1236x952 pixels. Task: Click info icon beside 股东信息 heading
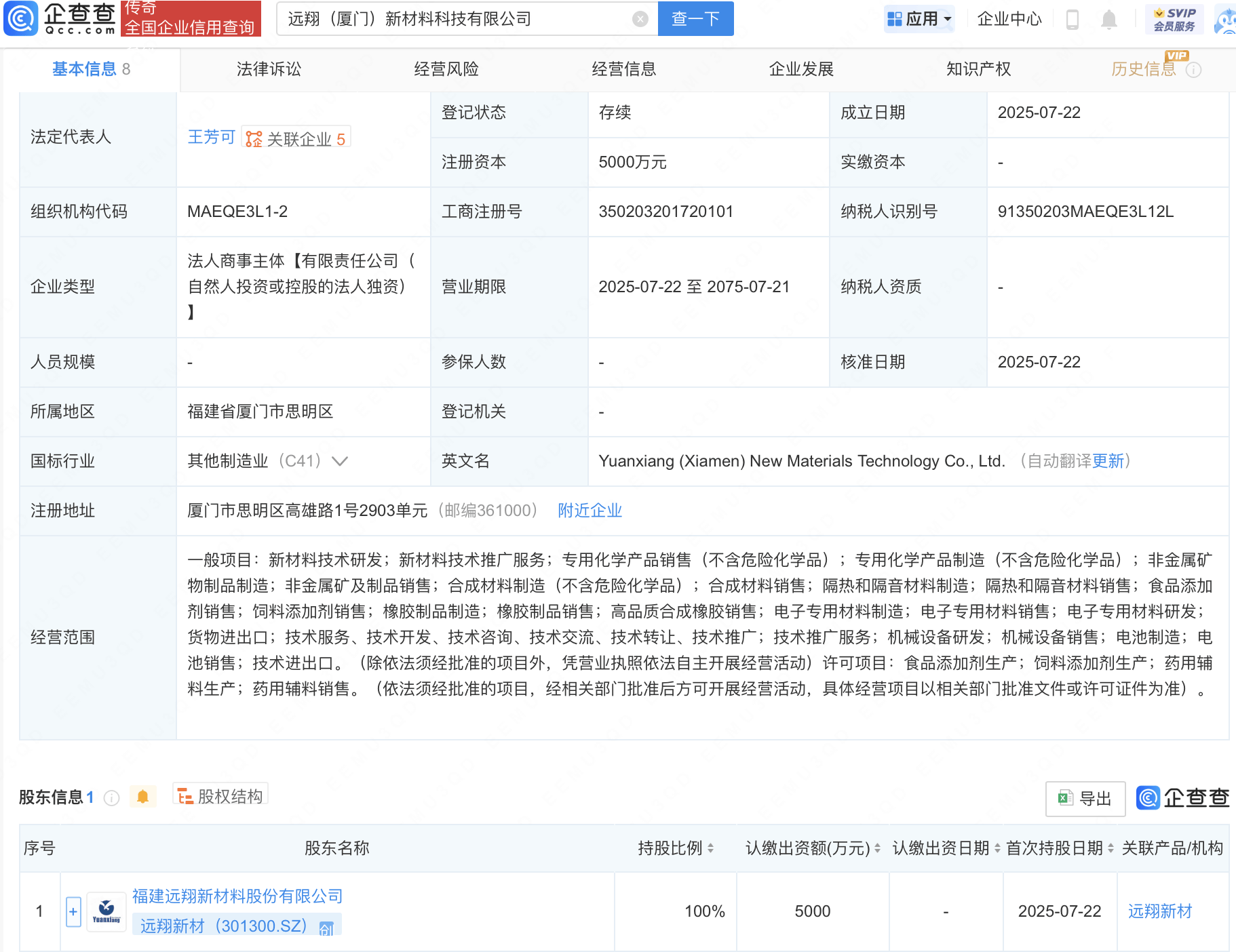point(111,798)
